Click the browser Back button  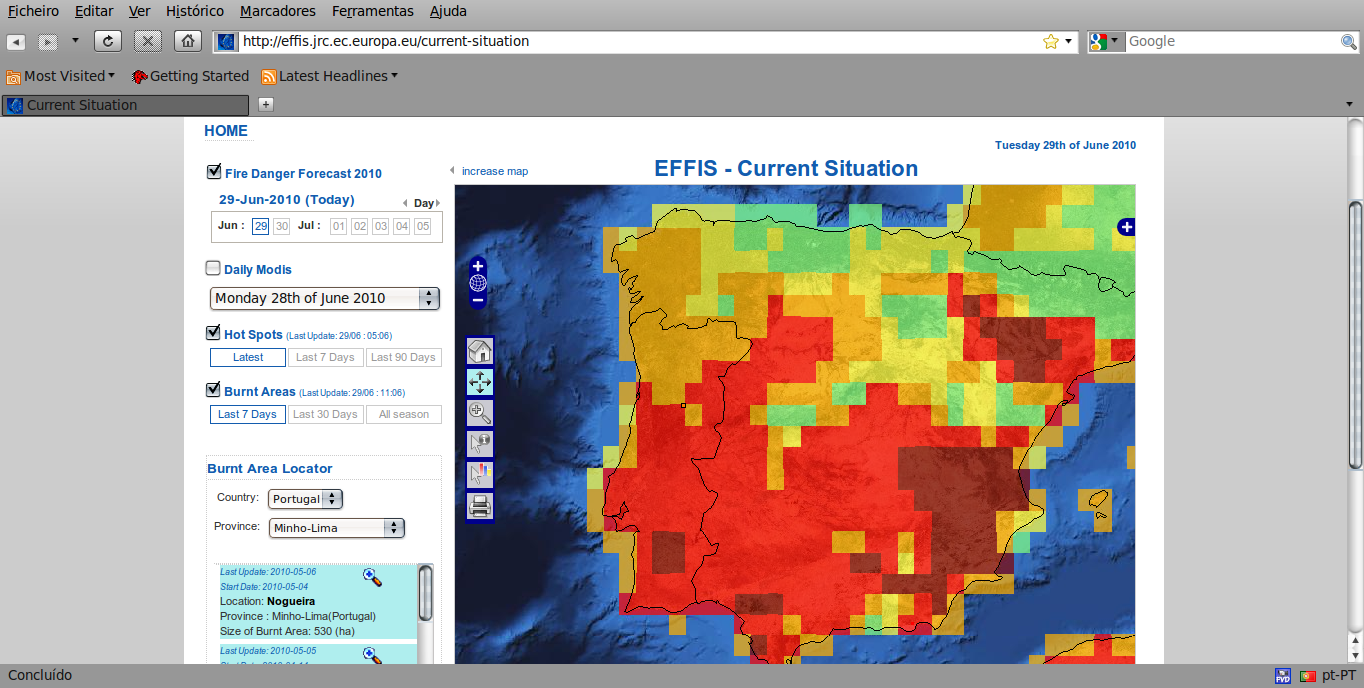[x=17, y=42]
